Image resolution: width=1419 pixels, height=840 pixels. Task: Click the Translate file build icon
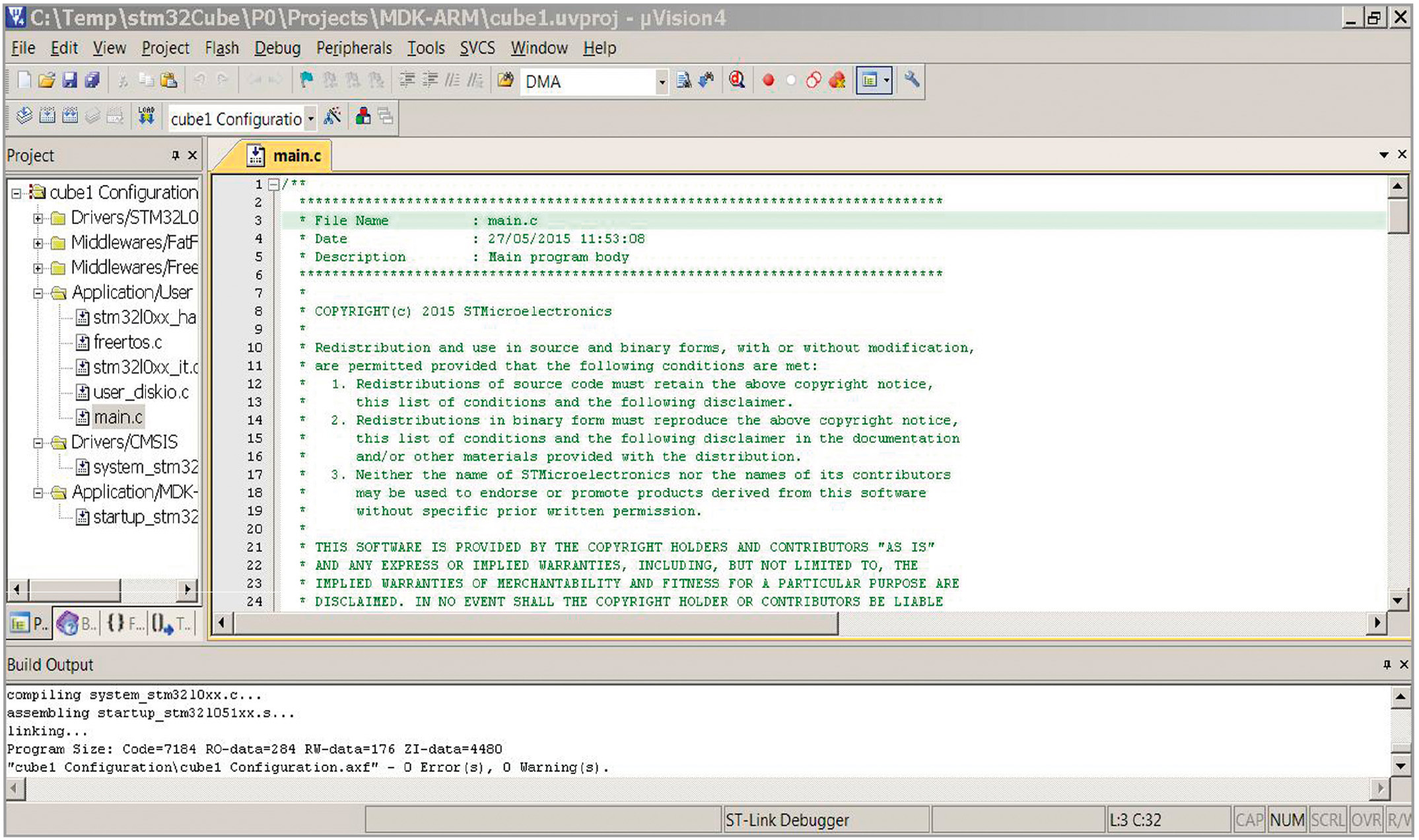click(24, 117)
